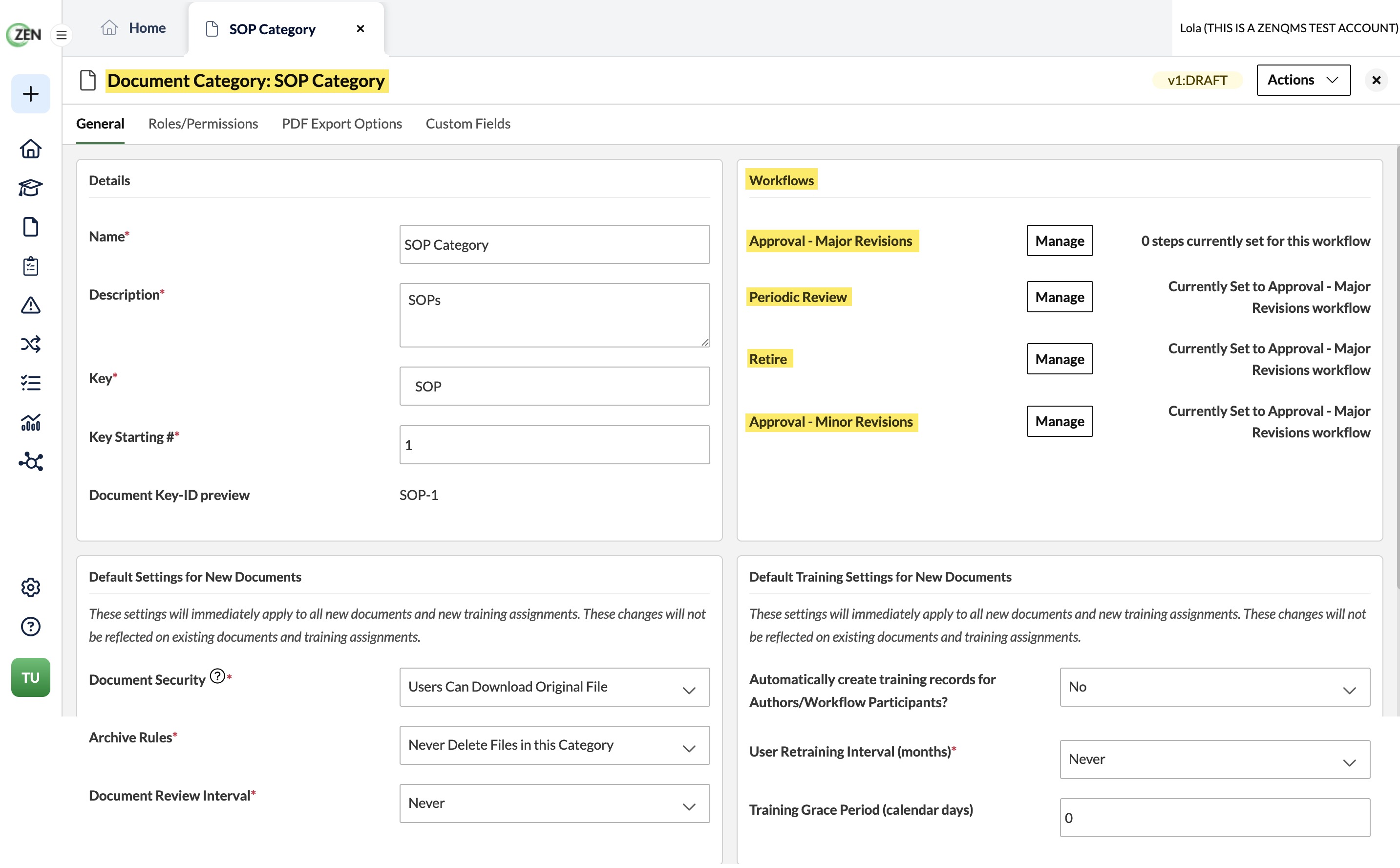The width and height of the screenshot is (1400, 868).
Task: Close the SOP Category tab
Action: tap(361, 29)
